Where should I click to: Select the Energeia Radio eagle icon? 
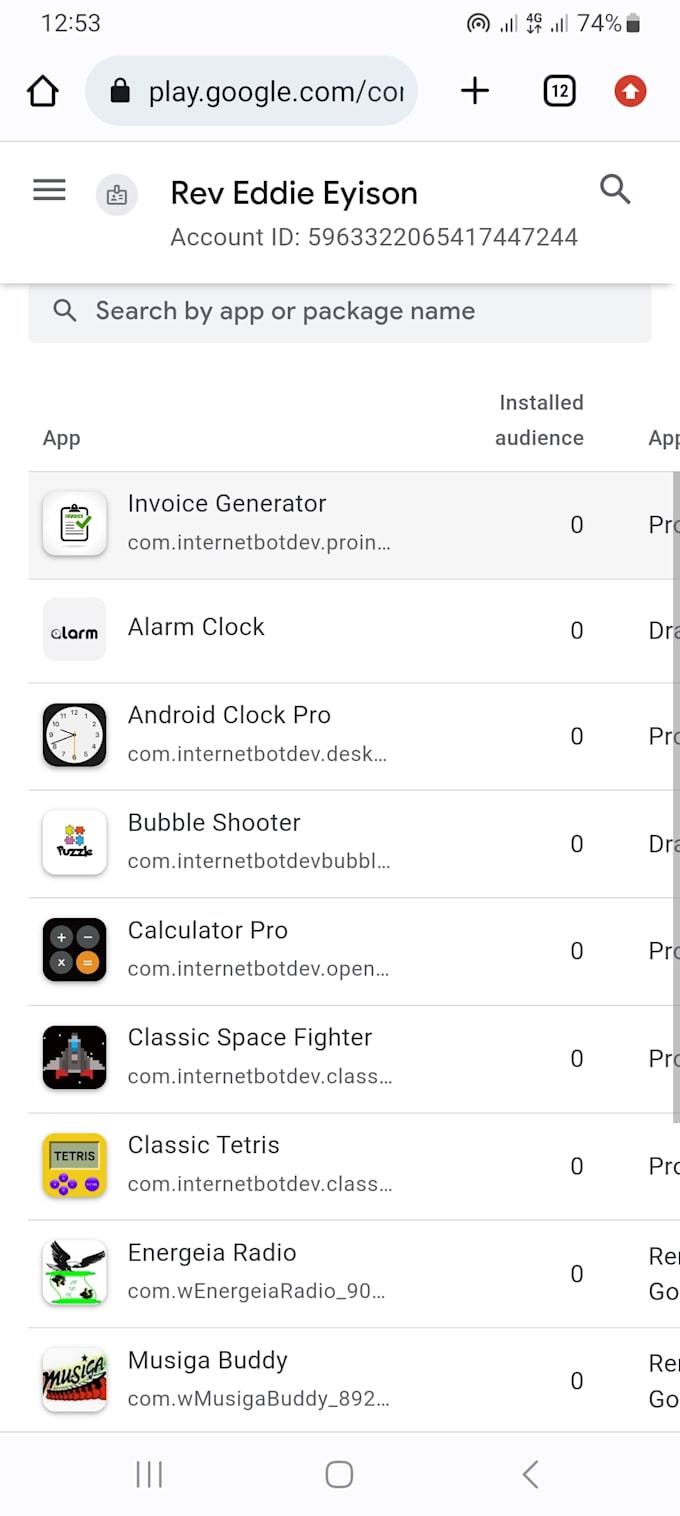(x=74, y=1273)
